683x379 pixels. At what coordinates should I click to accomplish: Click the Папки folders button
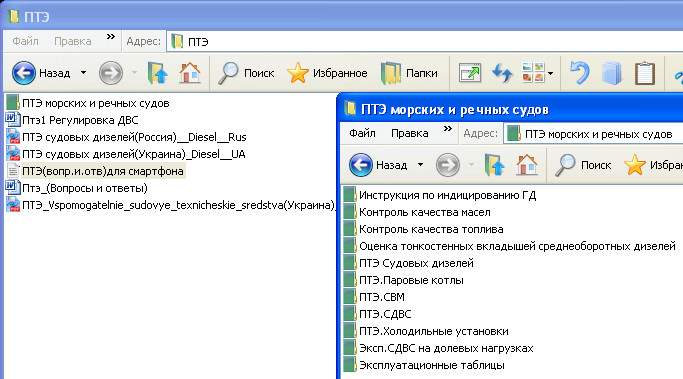pos(409,73)
